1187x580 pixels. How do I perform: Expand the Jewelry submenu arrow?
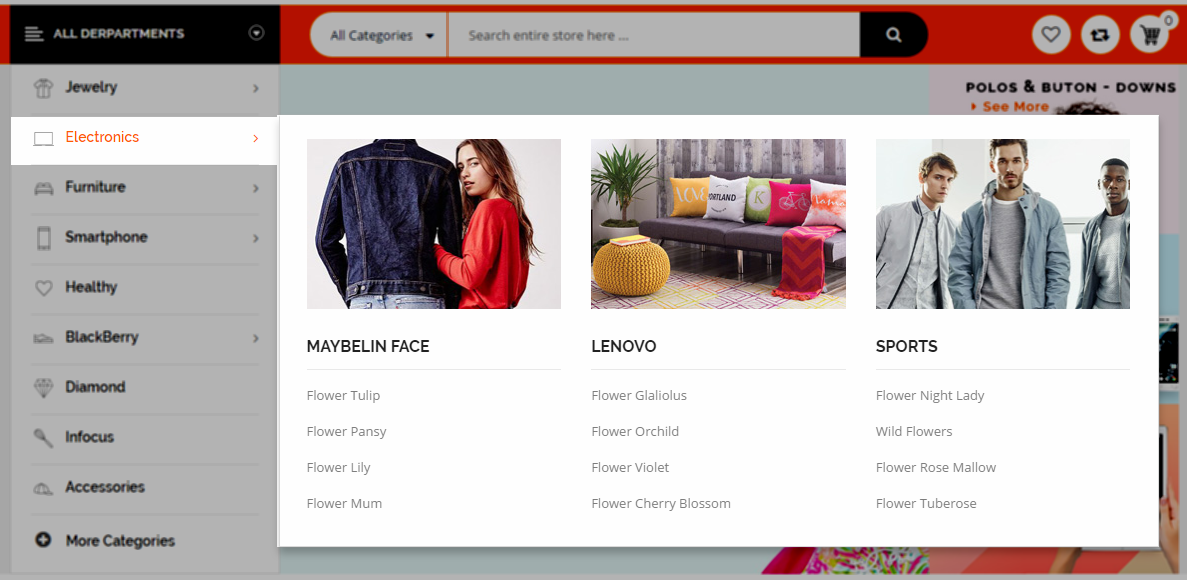[256, 89]
